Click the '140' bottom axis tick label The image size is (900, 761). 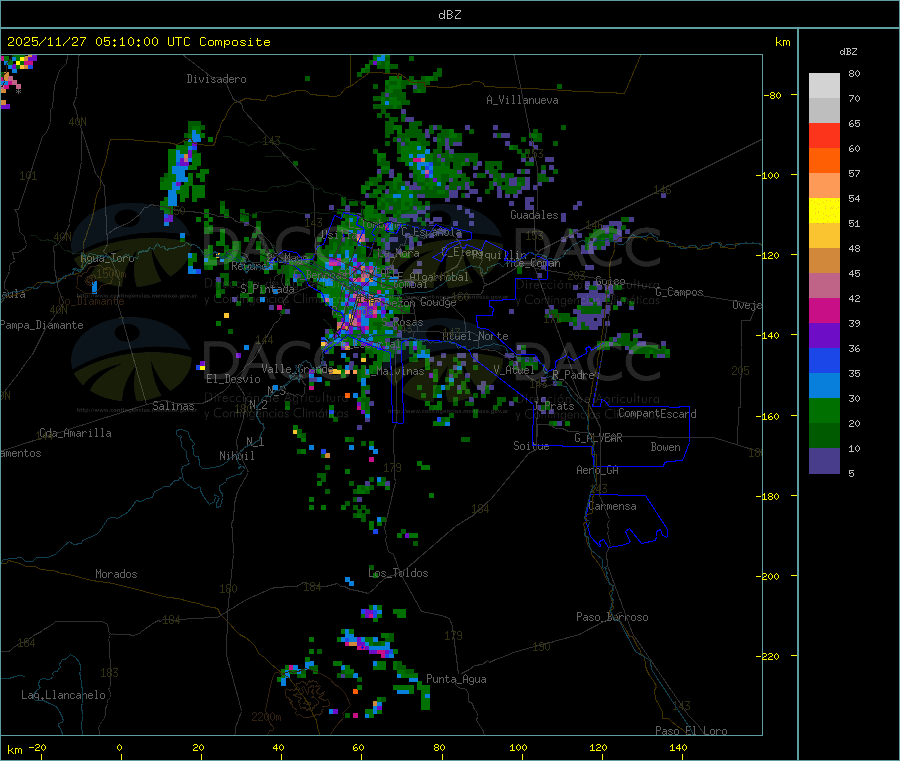pyautogui.click(x=678, y=747)
